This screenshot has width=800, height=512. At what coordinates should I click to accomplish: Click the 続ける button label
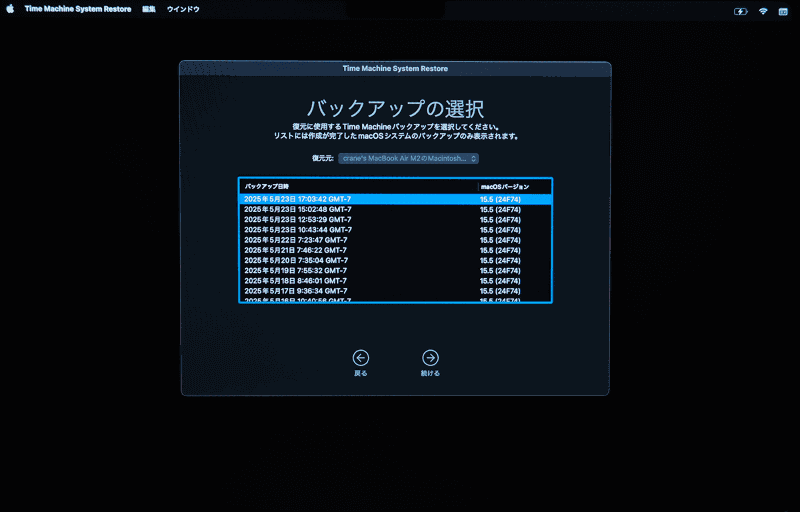click(x=430, y=373)
